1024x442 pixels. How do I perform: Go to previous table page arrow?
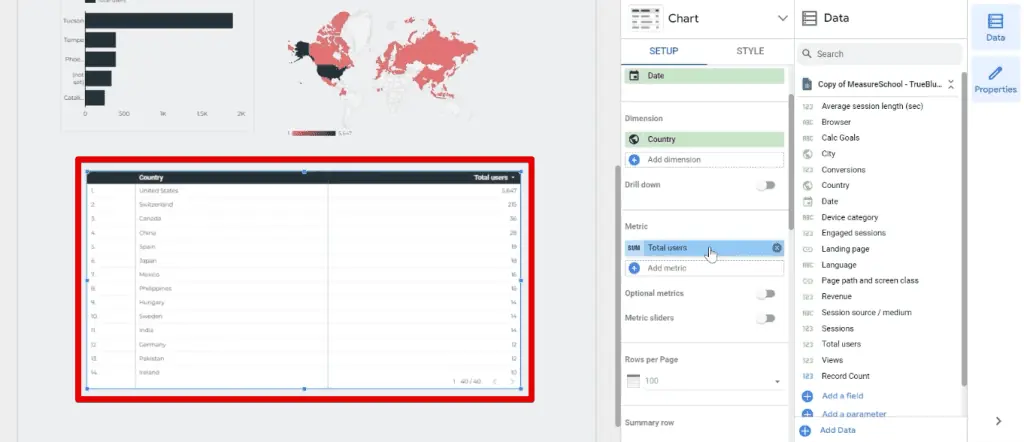pyautogui.click(x=494, y=381)
